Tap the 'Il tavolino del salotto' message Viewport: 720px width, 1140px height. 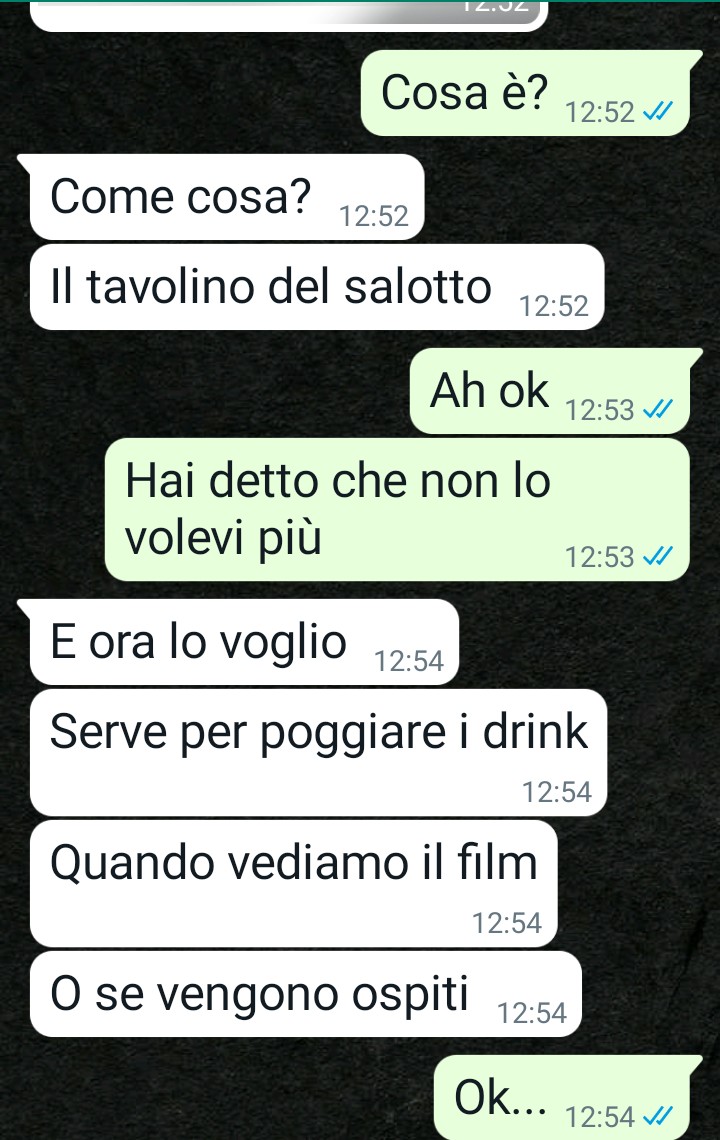[x=317, y=286]
